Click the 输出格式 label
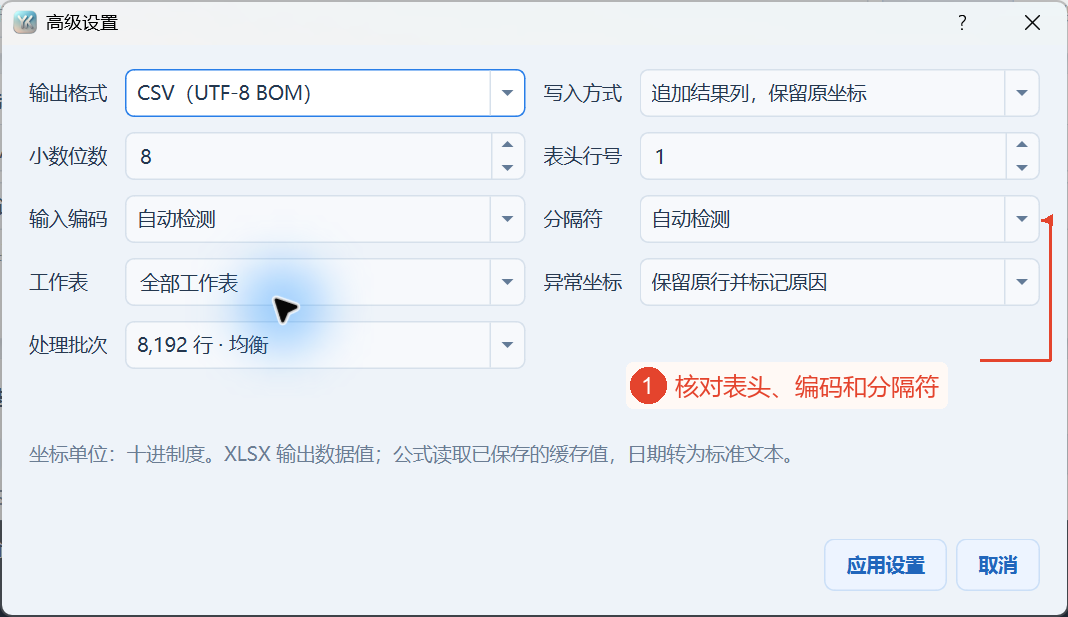The width and height of the screenshot is (1068, 617). pyautogui.click(x=68, y=93)
